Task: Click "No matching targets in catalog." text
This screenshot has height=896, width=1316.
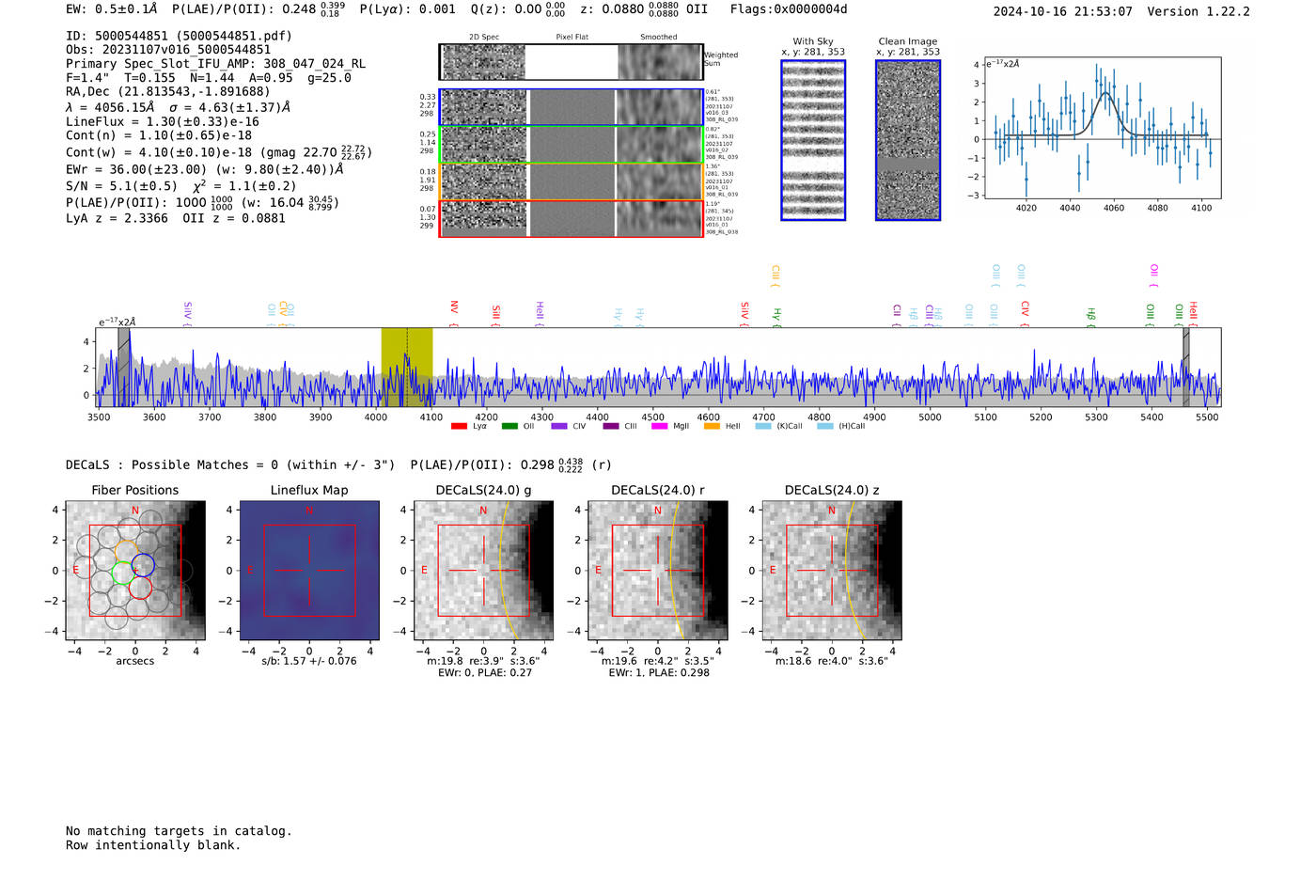Action: point(179,831)
